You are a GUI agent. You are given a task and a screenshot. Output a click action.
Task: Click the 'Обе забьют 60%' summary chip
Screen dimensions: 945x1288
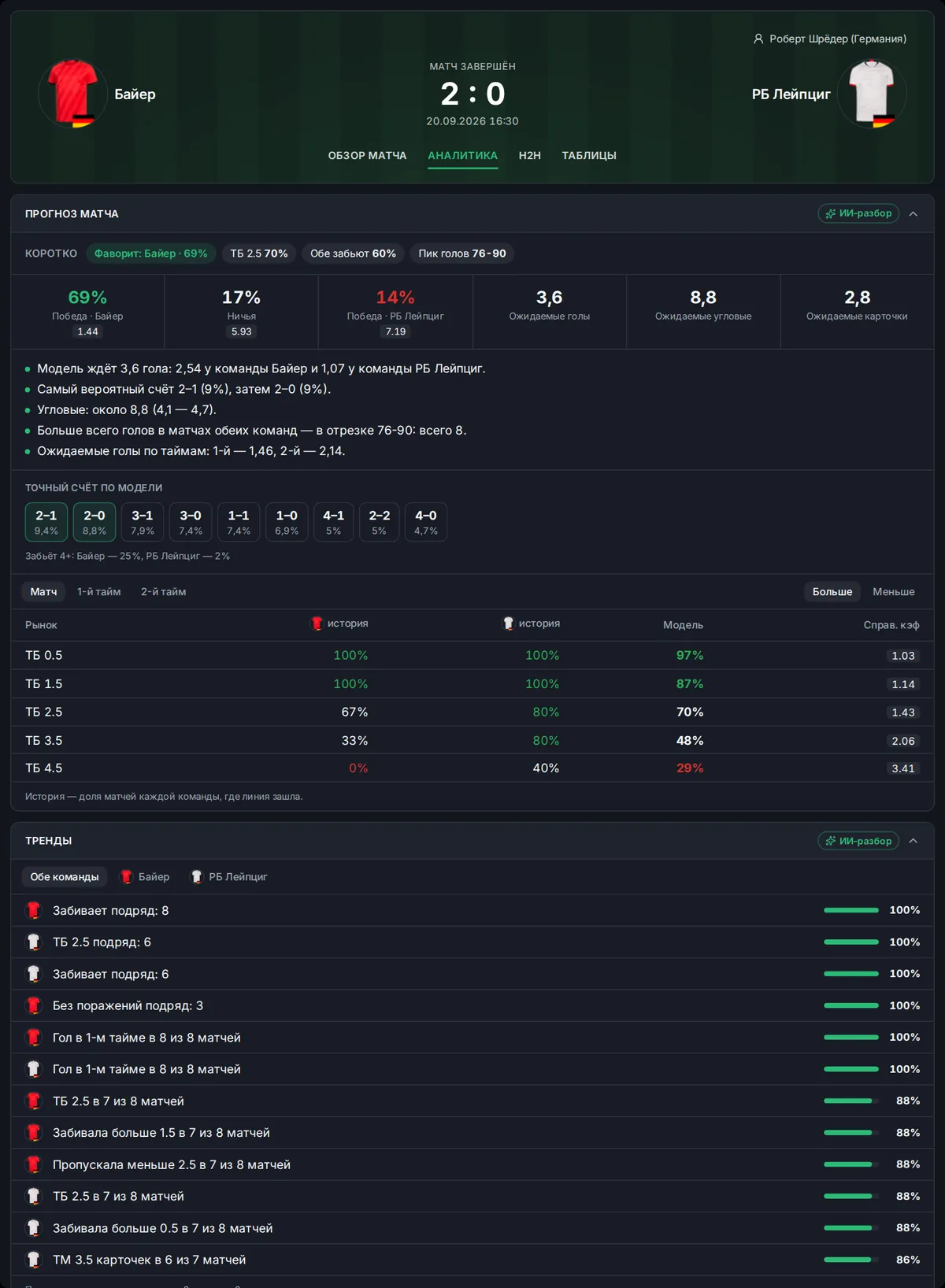pos(353,254)
